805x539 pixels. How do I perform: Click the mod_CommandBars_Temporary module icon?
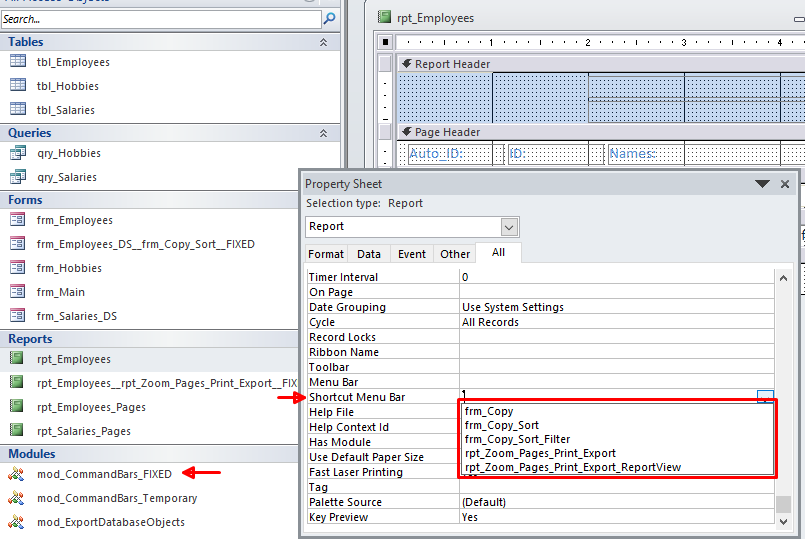pyautogui.click(x=16, y=497)
